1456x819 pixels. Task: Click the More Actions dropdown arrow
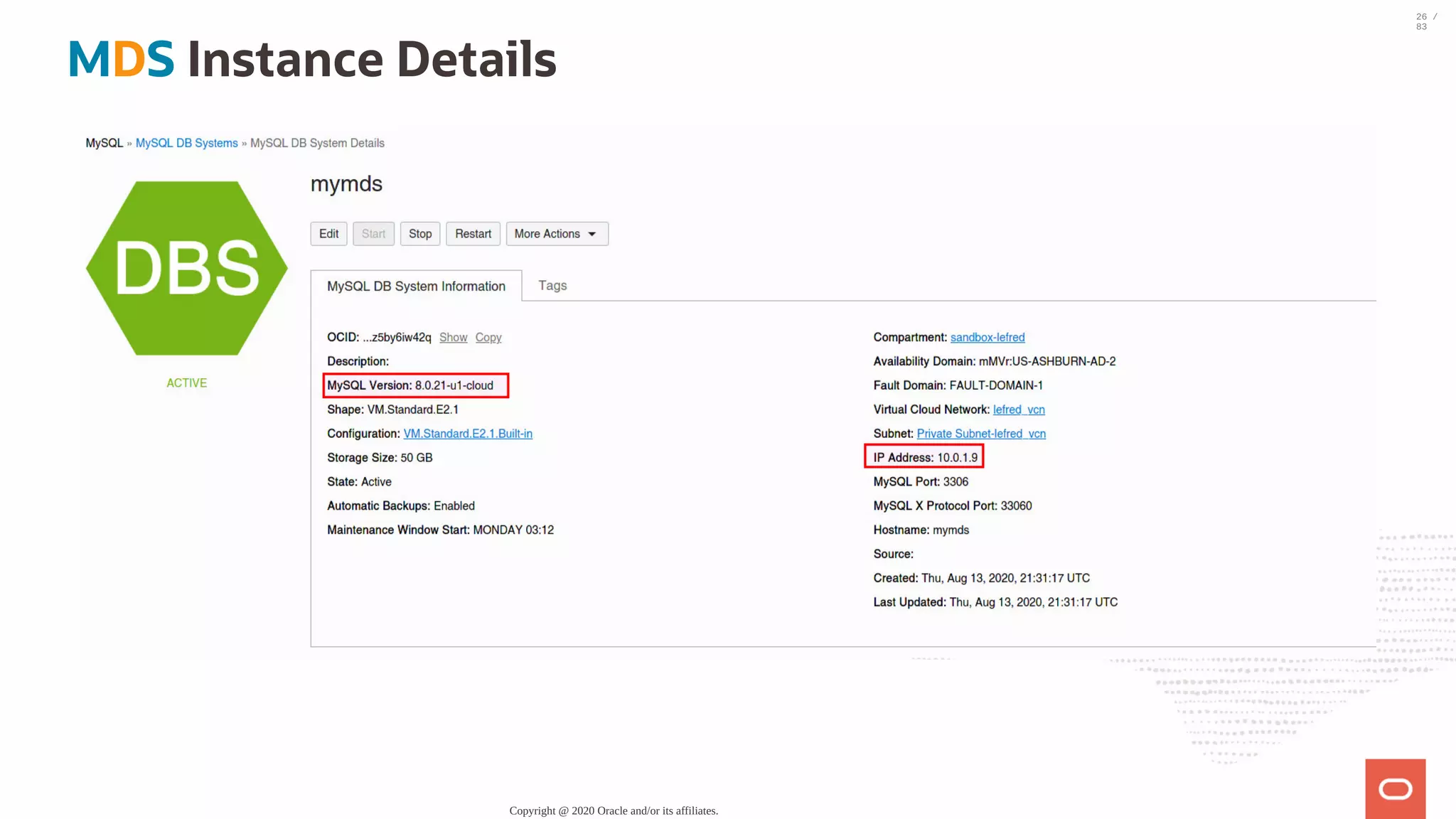coord(592,234)
